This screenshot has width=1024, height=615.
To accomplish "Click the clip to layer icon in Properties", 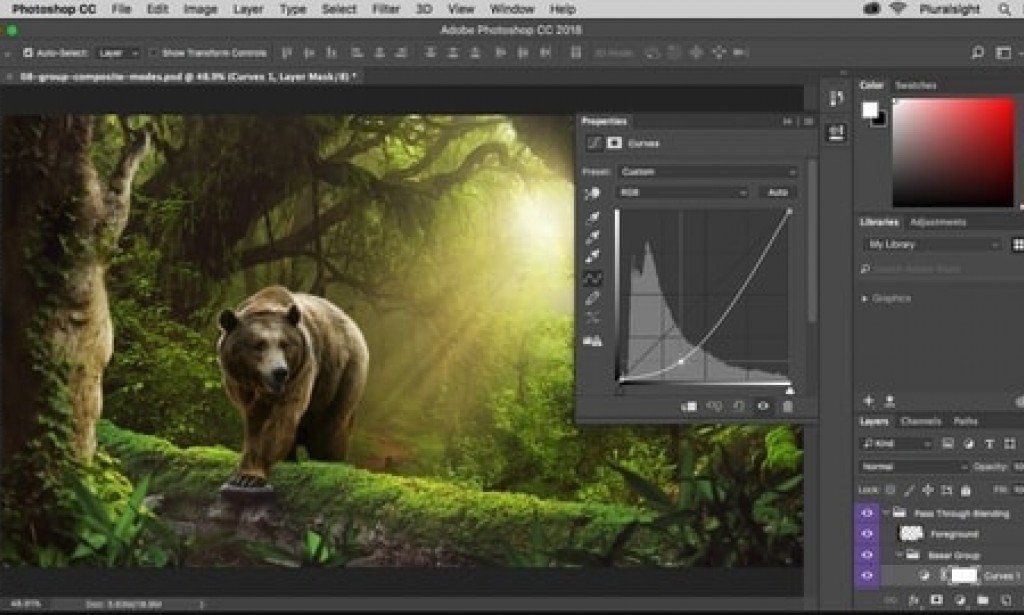I will 689,406.
